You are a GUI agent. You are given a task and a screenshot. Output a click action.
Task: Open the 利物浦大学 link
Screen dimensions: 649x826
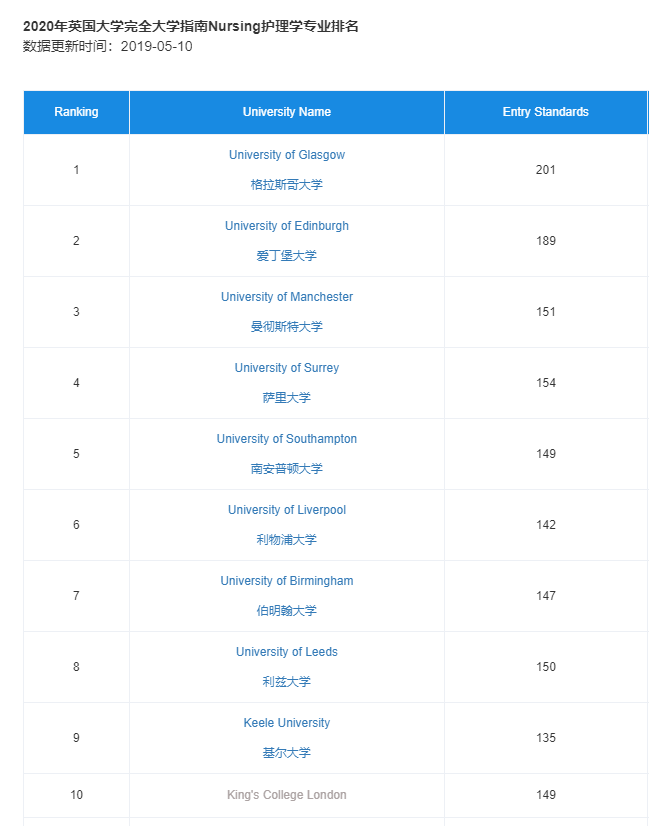pos(287,540)
